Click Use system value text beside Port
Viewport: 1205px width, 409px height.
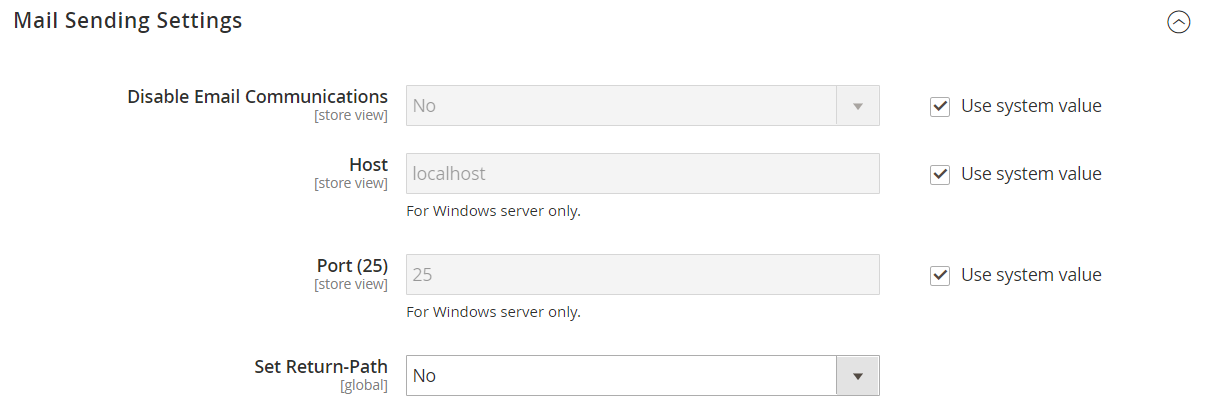(1031, 275)
